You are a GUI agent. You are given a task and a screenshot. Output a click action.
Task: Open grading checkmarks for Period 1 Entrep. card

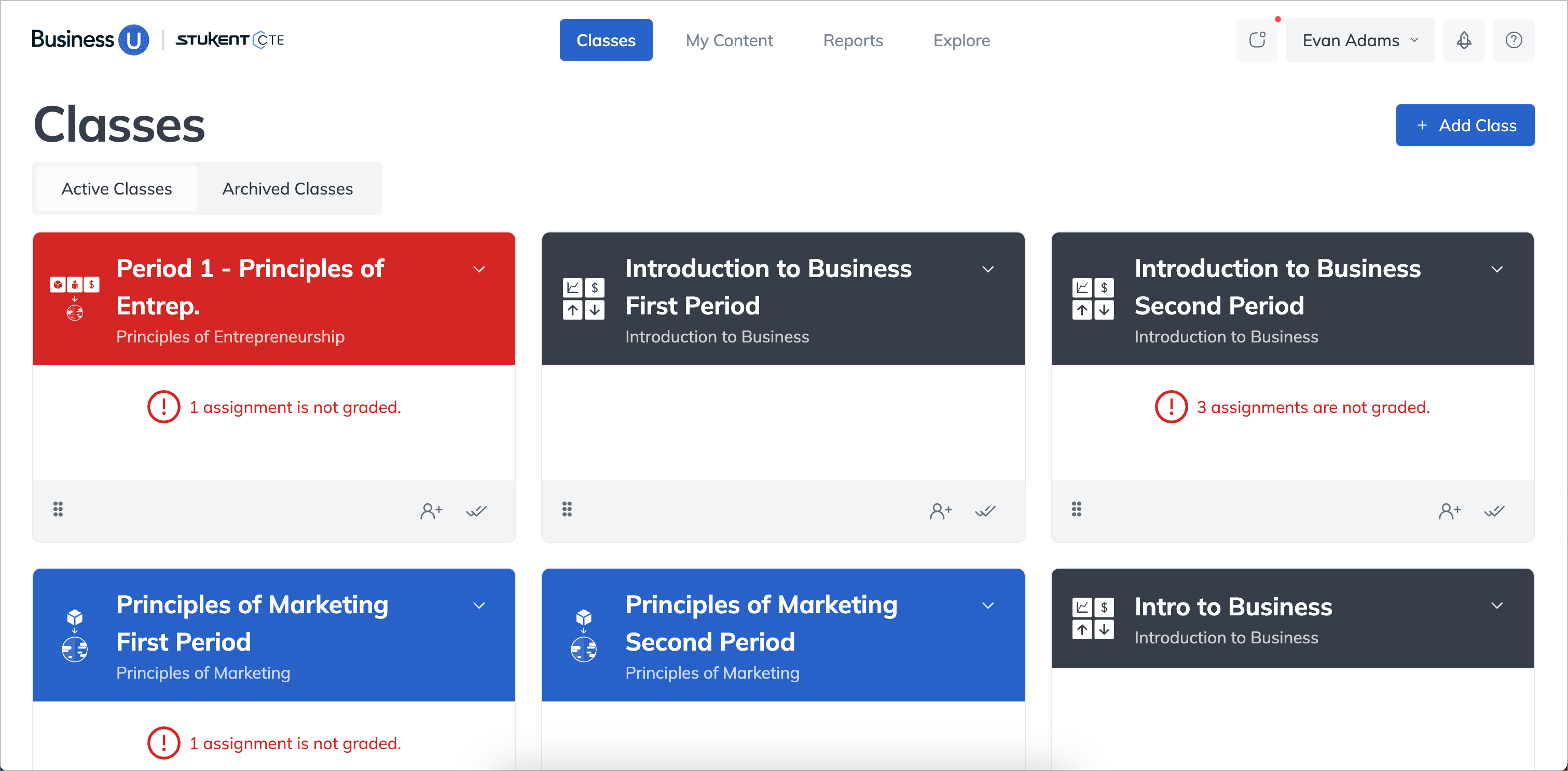click(477, 511)
